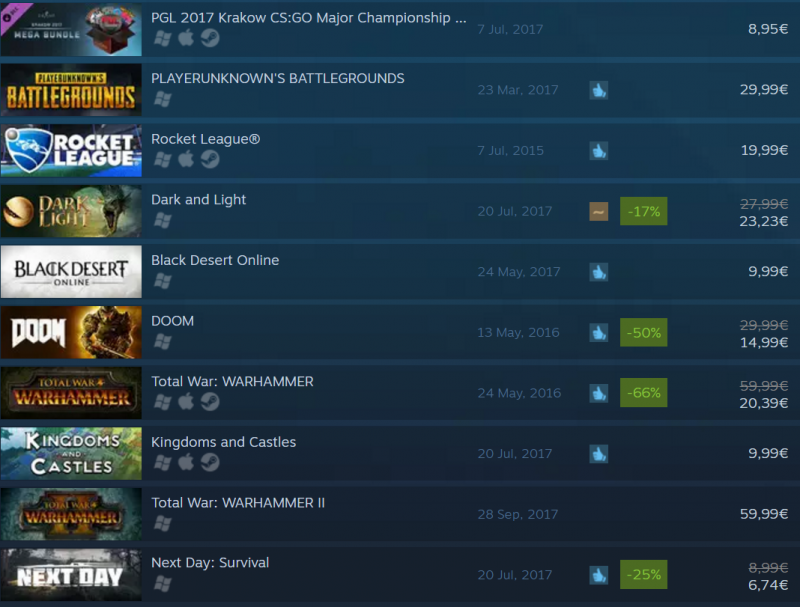Click the -66% discount badge on WARHAMMER
The width and height of the screenshot is (800, 607).
click(643, 393)
